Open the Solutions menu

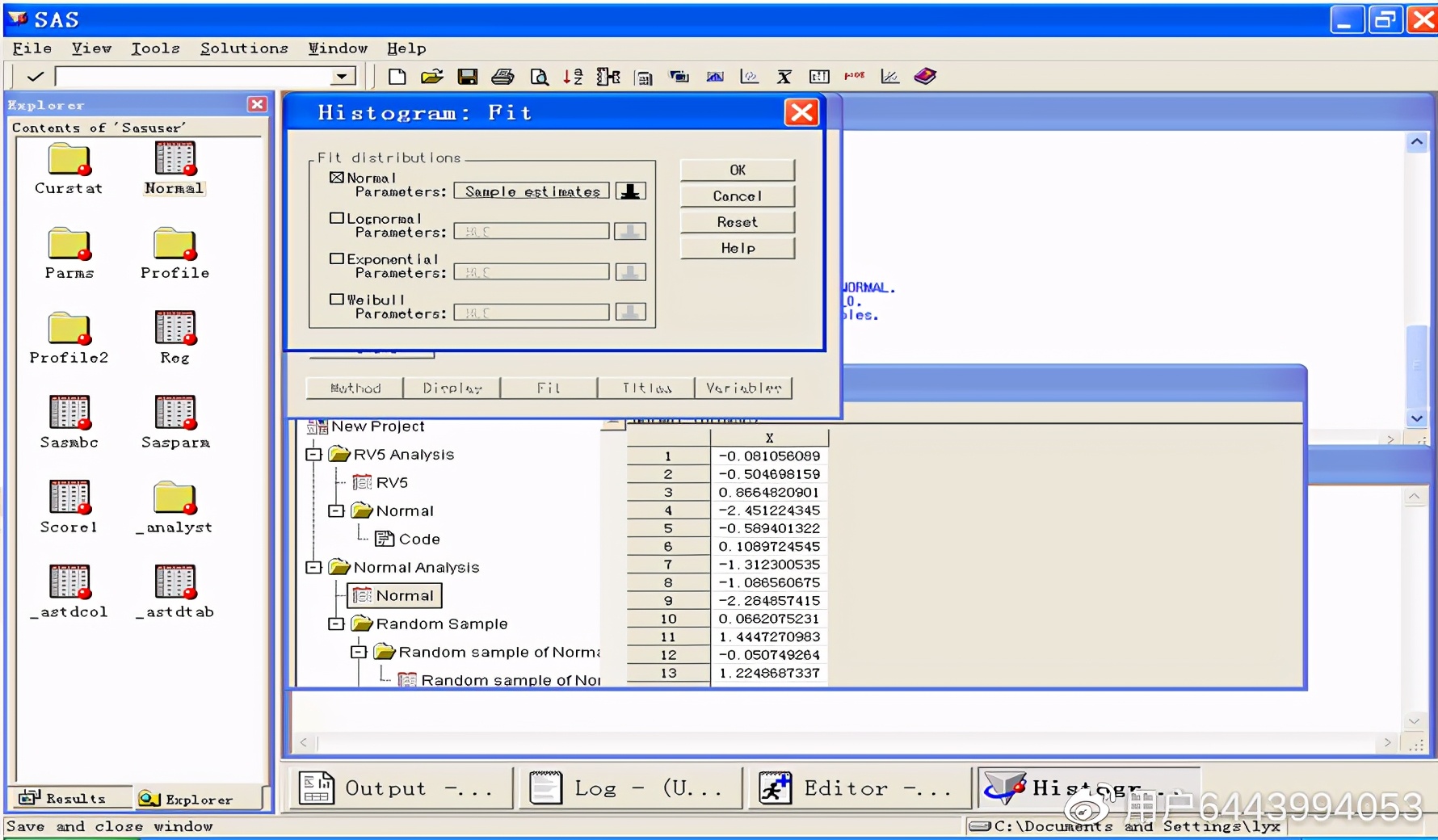click(x=244, y=48)
